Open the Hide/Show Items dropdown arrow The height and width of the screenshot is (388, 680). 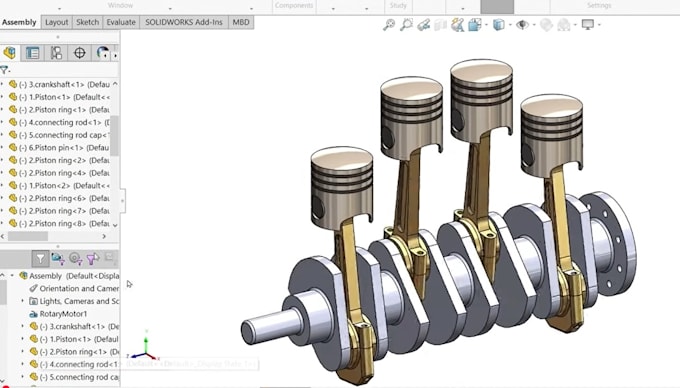point(534,25)
